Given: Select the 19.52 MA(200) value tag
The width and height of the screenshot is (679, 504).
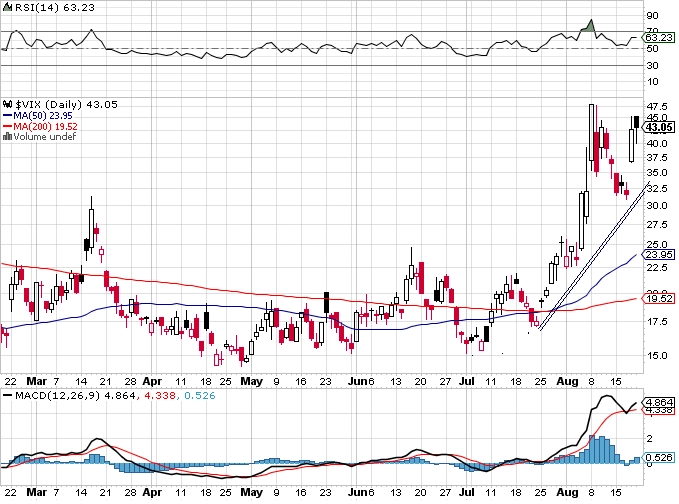Looking at the screenshot, I should point(659,298).
